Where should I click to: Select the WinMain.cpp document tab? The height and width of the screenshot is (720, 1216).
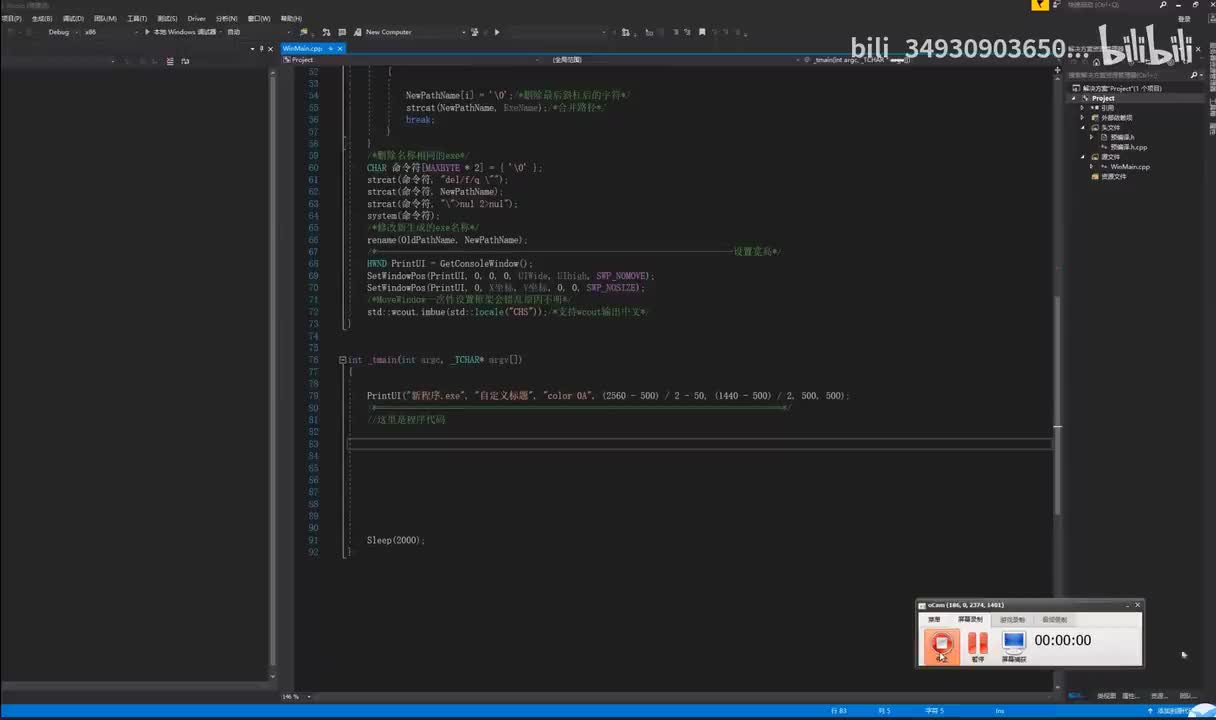[x=302, y=48]
